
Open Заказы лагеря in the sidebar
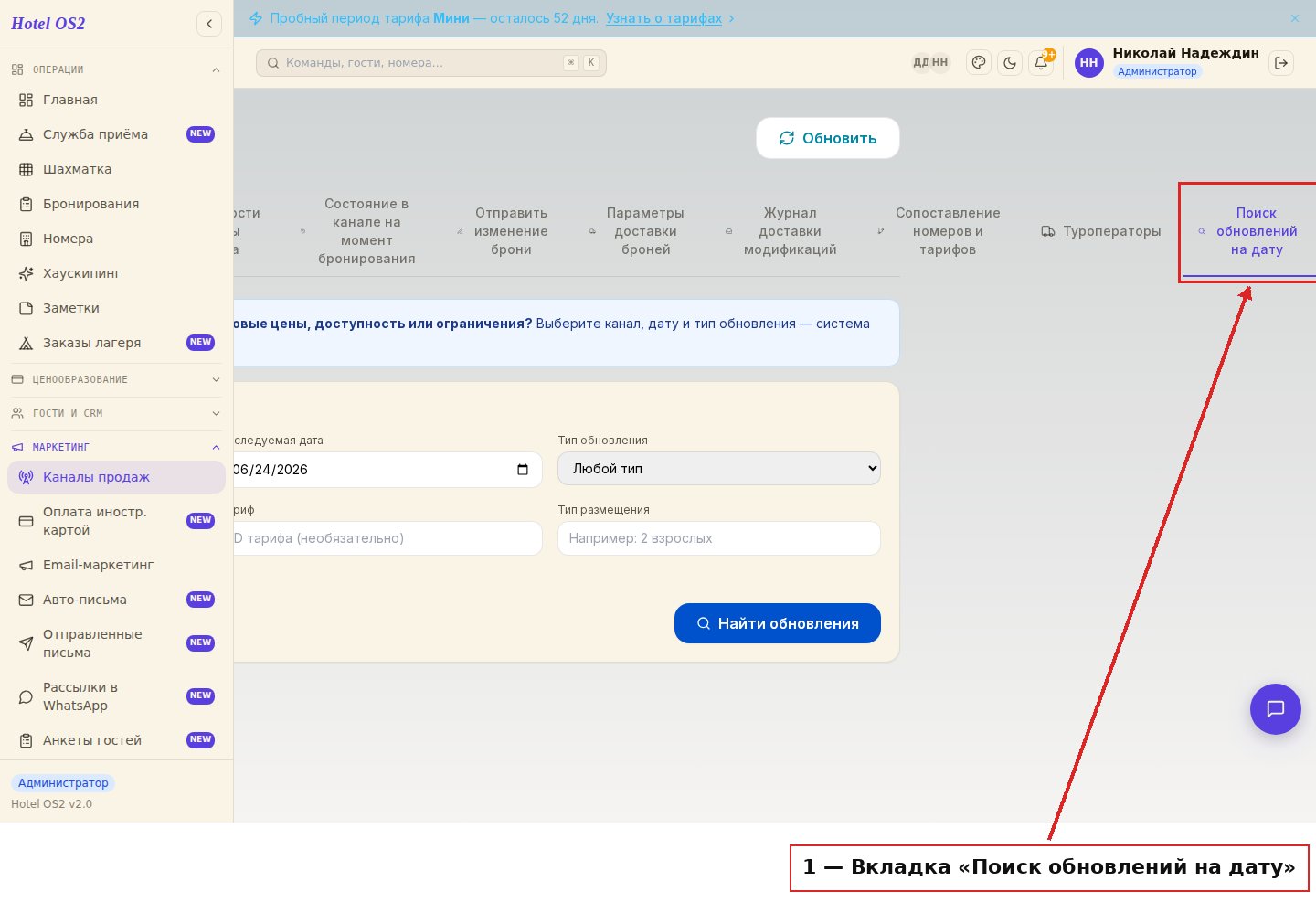click(116, 343)
